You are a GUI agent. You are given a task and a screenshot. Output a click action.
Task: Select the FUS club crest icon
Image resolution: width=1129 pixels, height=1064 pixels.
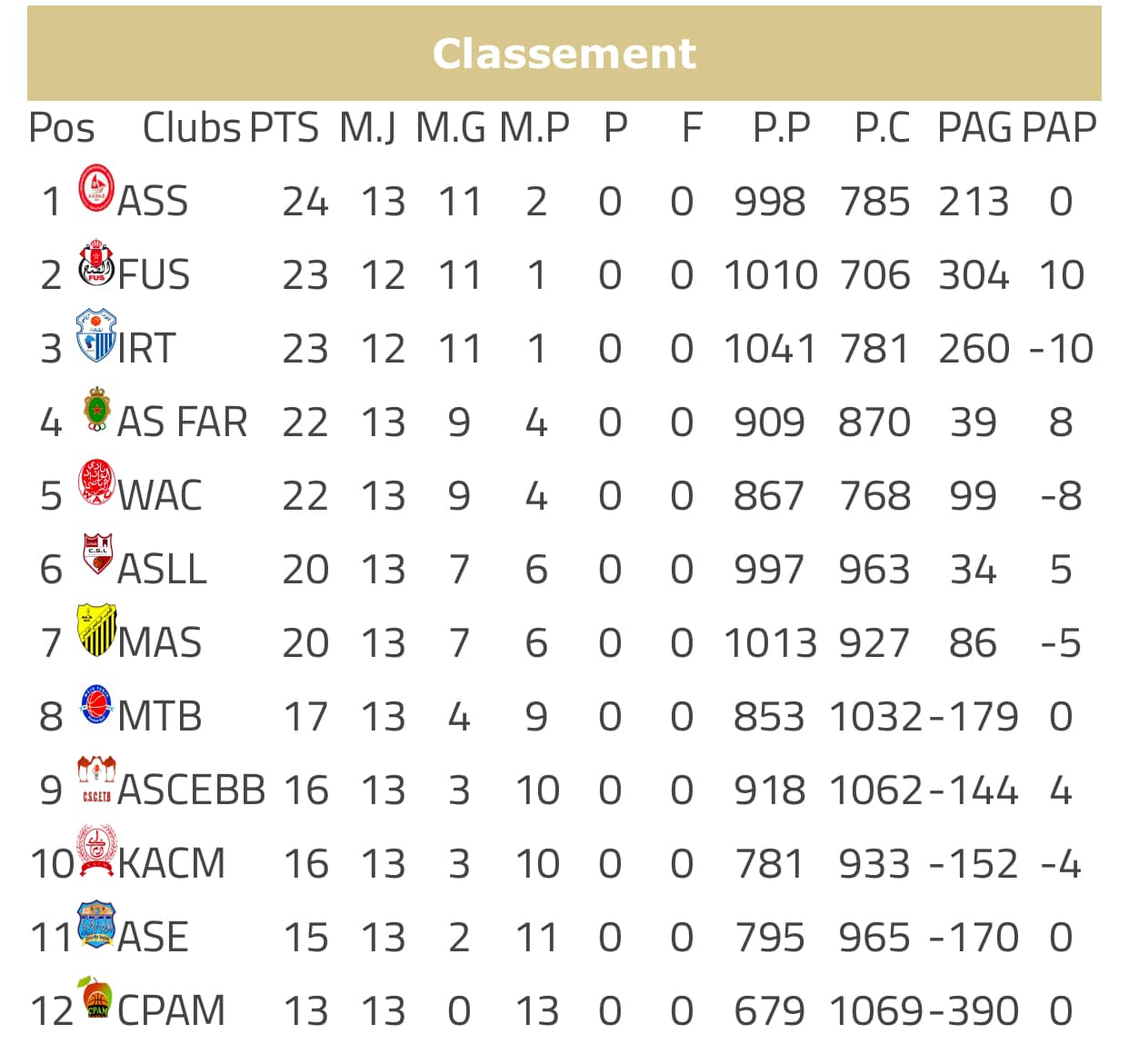tap(96, 264)
